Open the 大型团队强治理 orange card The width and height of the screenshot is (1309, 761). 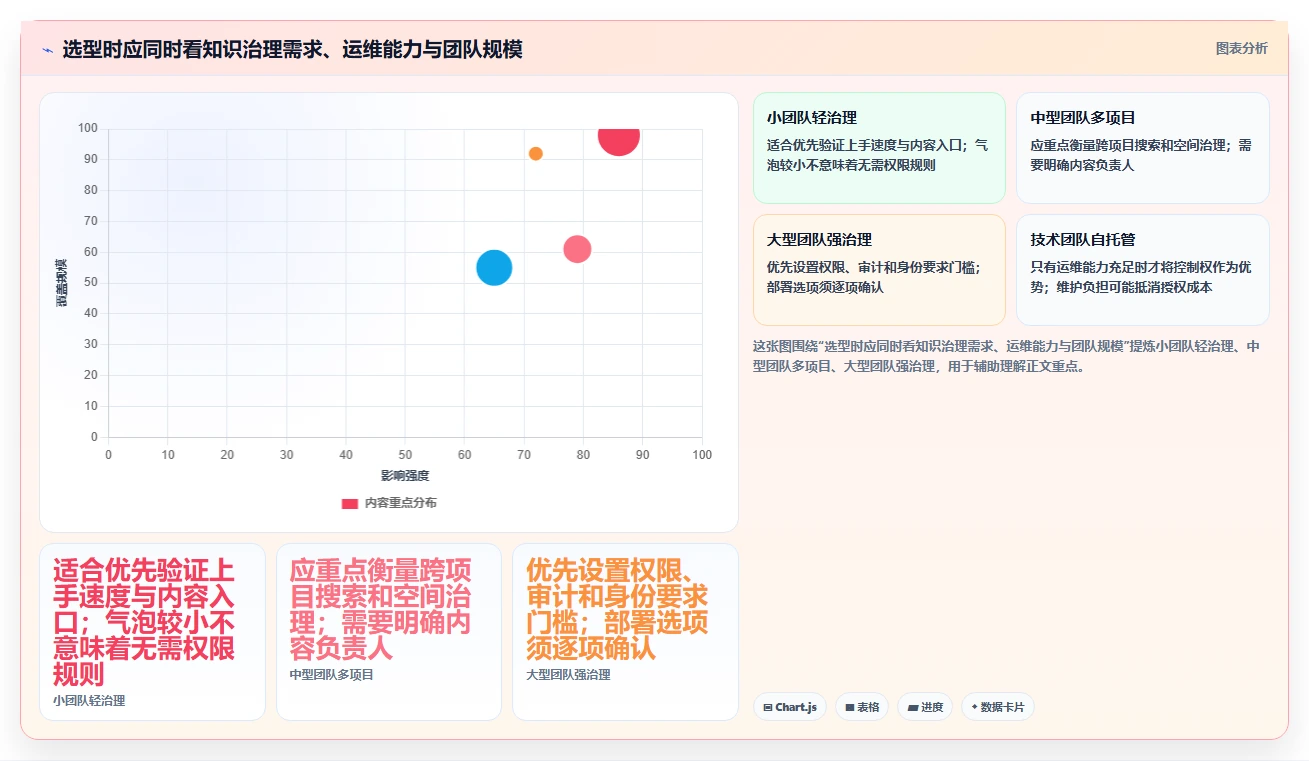click(x=879, y=270)
